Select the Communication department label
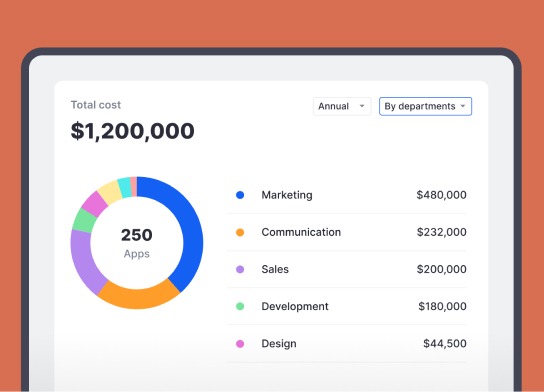 (x=301, y=232)
